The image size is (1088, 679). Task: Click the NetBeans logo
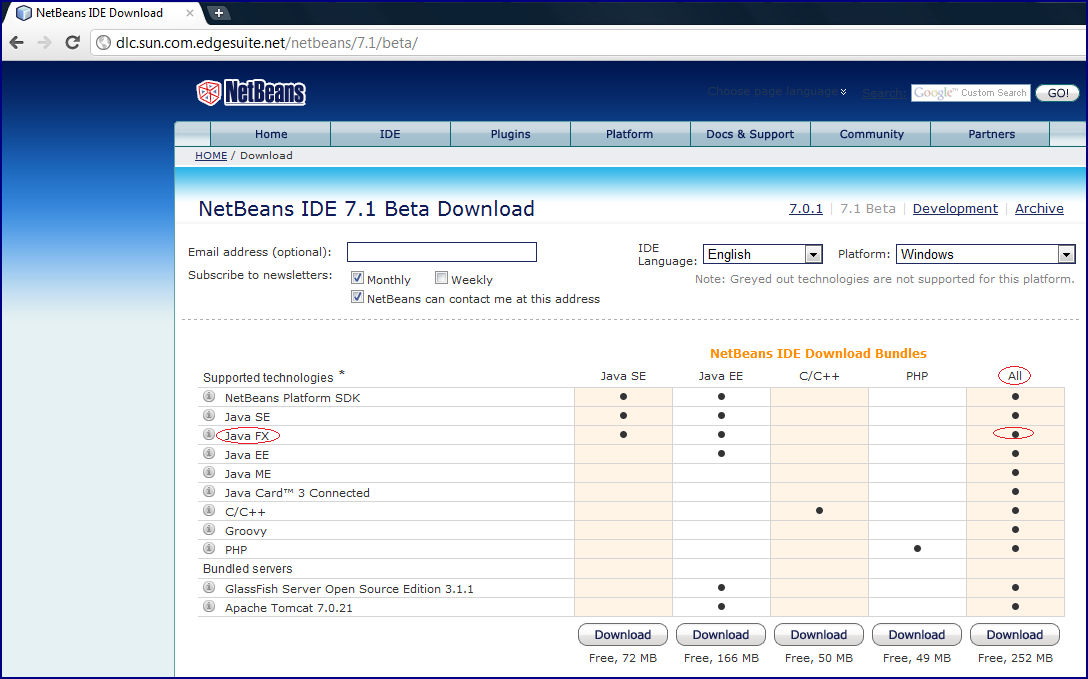(251, 92)
